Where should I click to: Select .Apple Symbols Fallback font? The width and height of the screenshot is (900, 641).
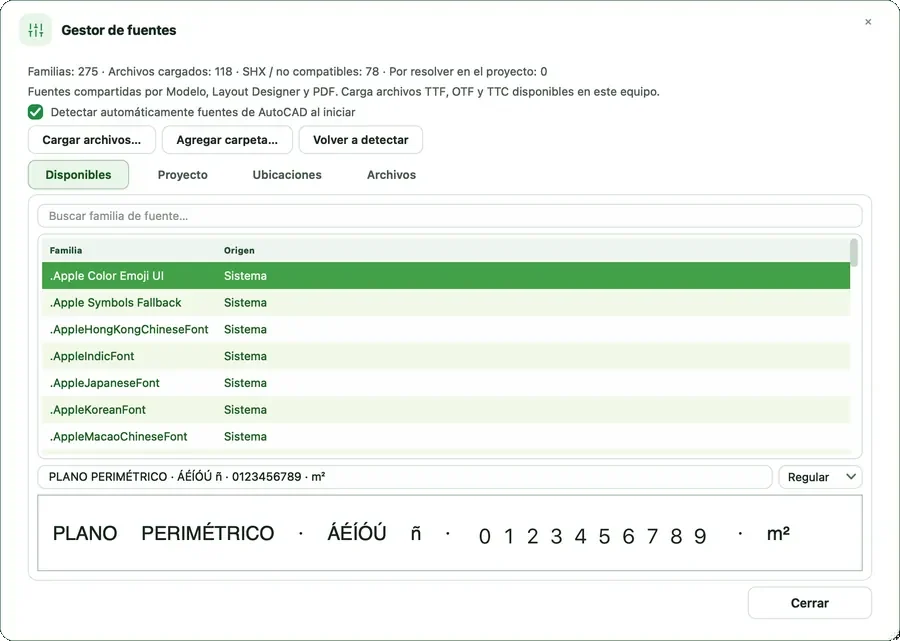point(446,302)
